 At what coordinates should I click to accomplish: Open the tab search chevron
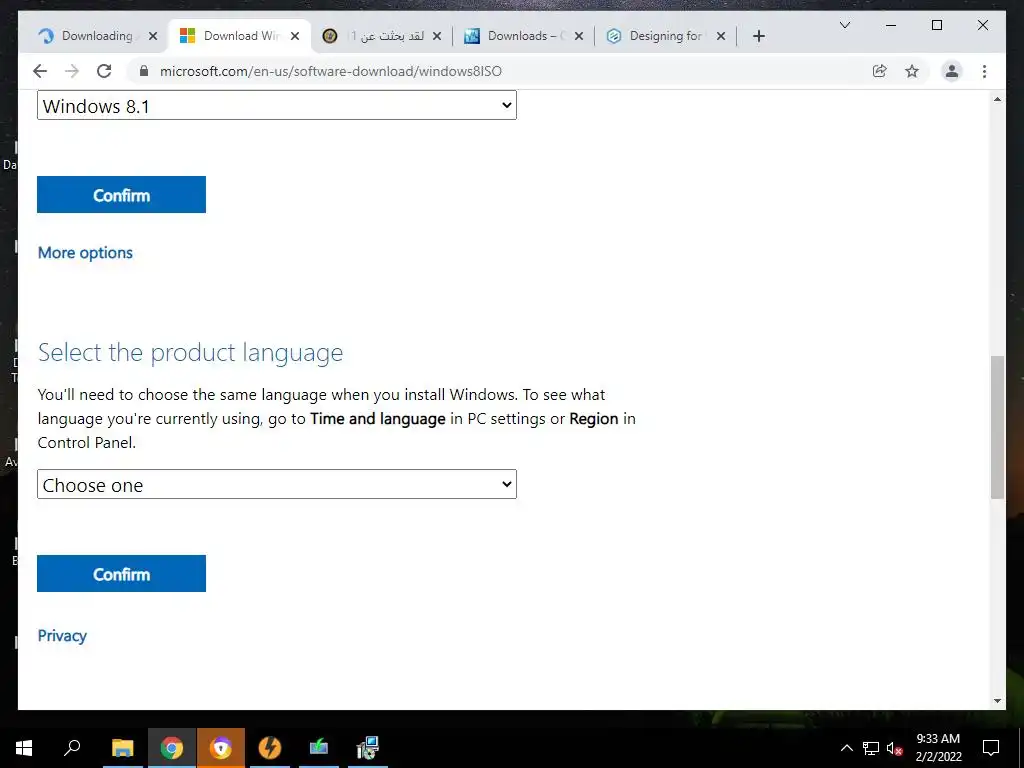(x=844, y=25)
